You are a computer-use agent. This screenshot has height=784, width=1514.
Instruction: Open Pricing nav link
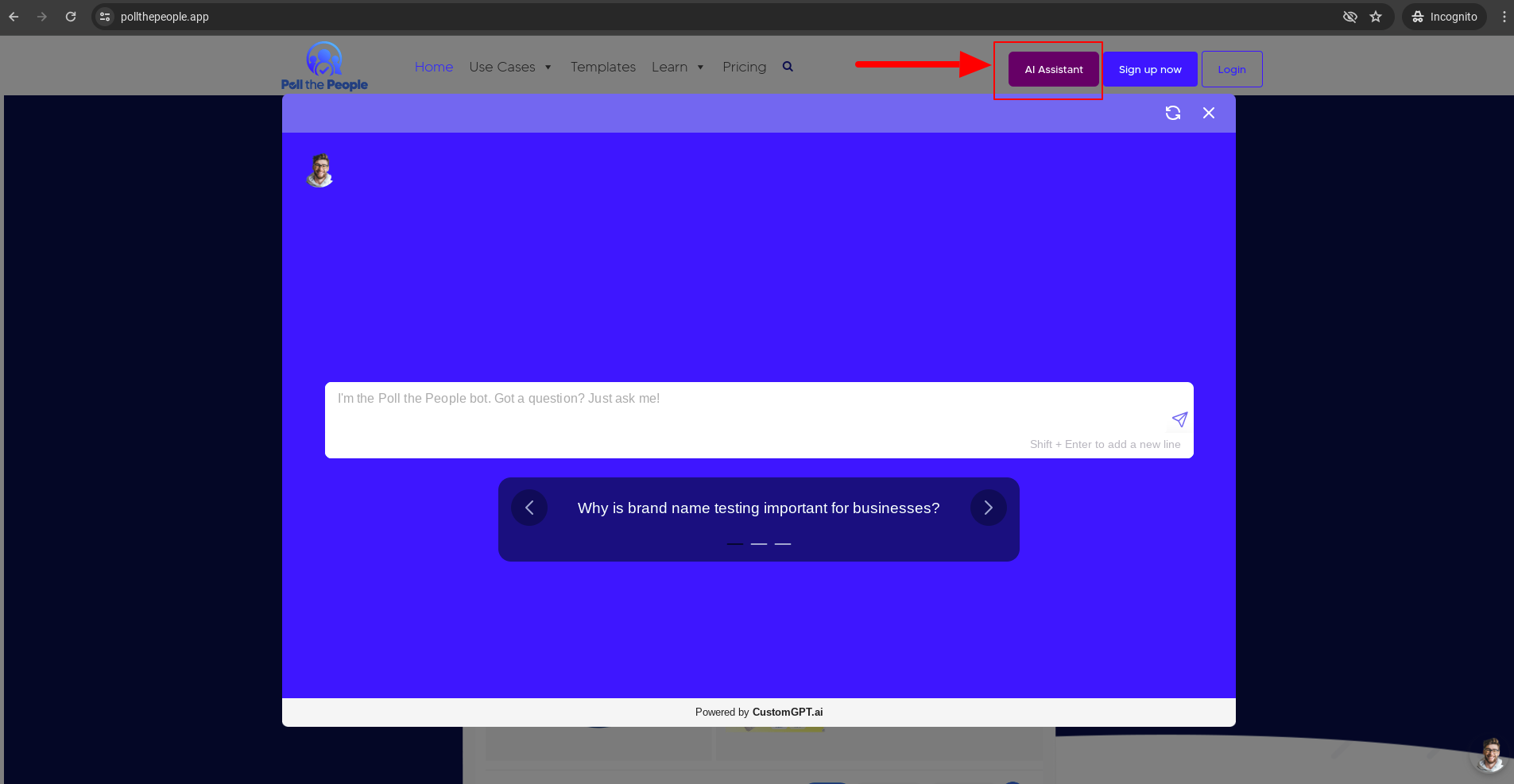[745, 67]
